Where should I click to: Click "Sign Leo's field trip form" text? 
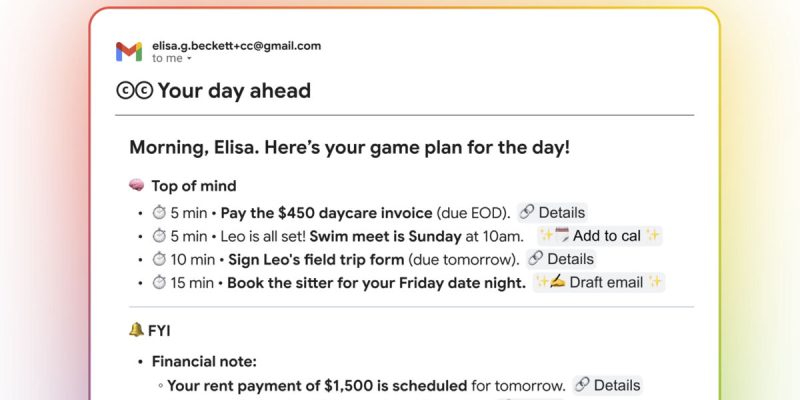click(316, 259)
